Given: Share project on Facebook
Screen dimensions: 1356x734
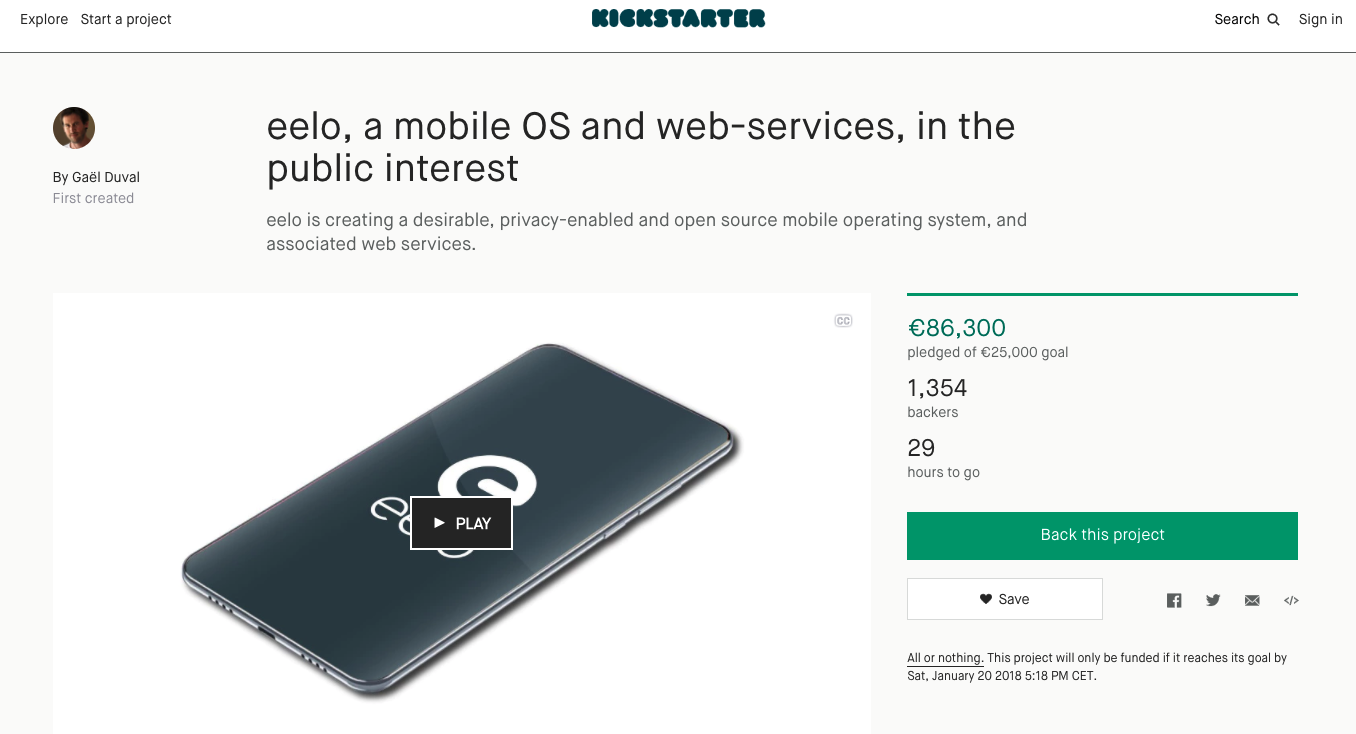Looking at the screenshot, I should pyautogui.click(x=1174, y=600).
